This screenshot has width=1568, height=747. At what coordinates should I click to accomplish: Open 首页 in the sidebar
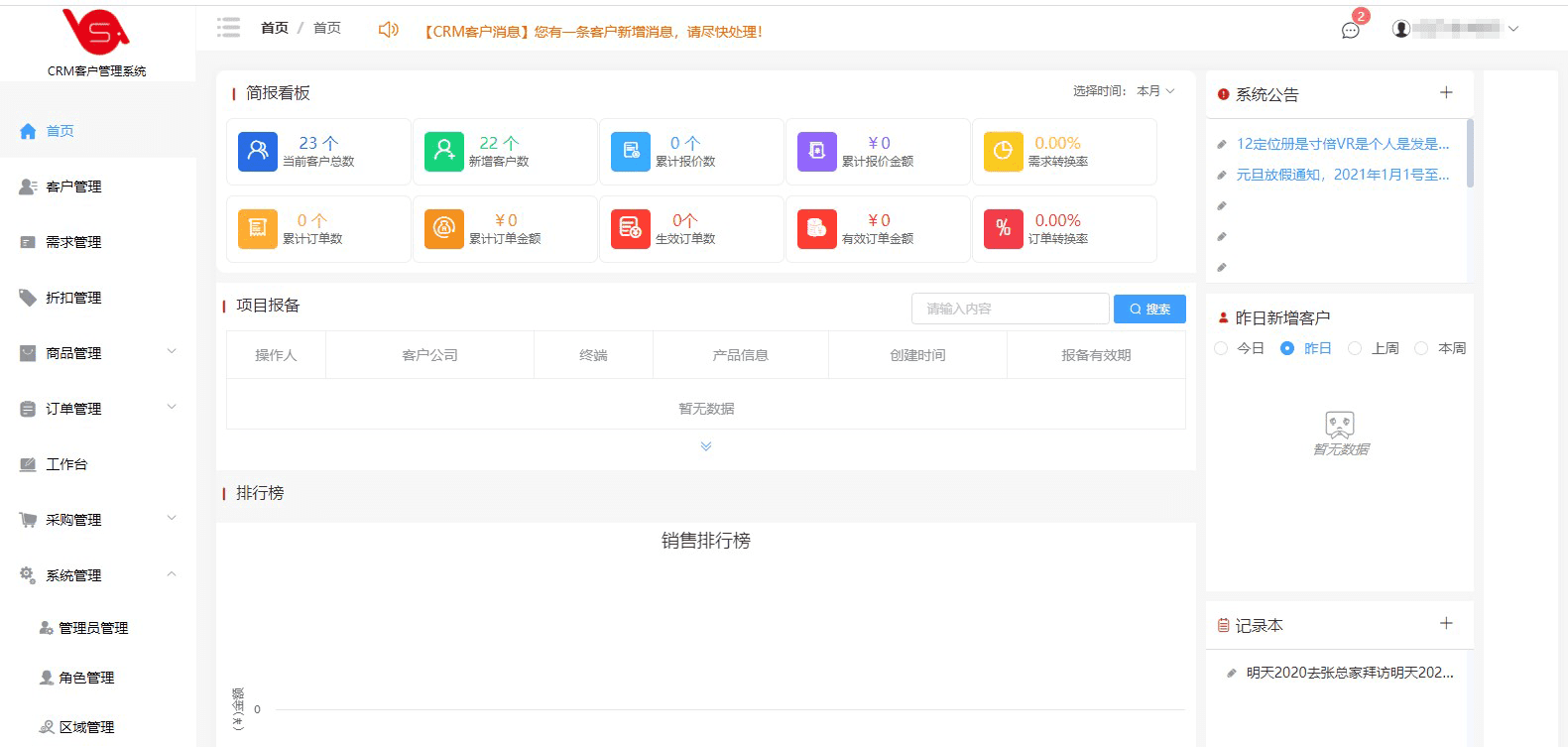click(97, 131)
